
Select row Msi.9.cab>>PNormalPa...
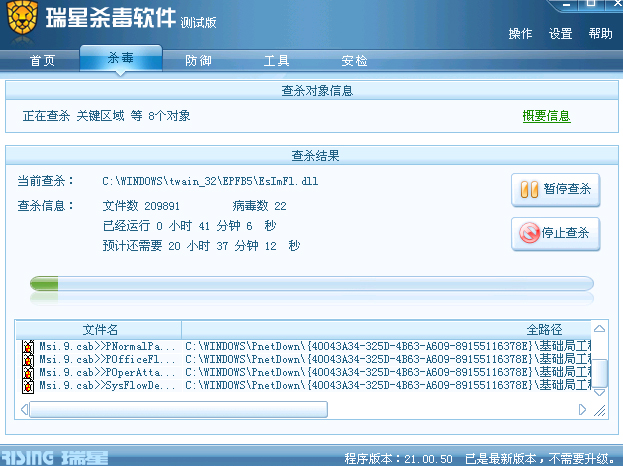[x=306, y=347]
